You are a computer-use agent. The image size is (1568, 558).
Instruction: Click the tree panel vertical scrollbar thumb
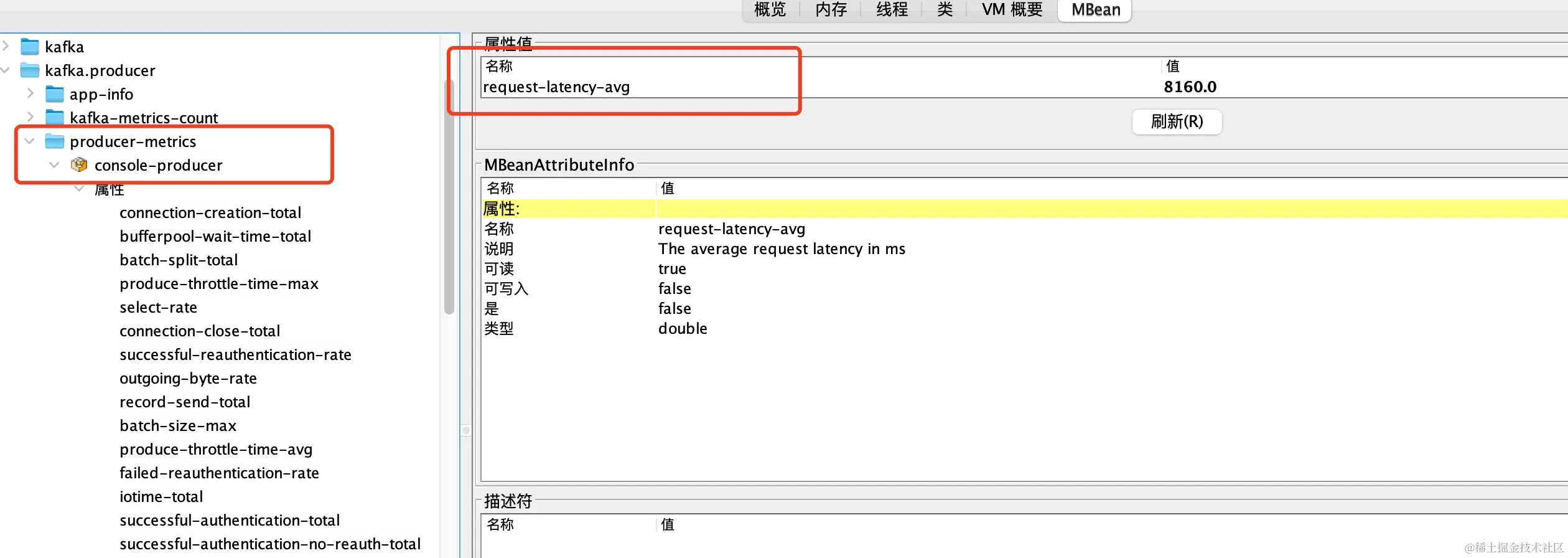click(x=449, y=196)
